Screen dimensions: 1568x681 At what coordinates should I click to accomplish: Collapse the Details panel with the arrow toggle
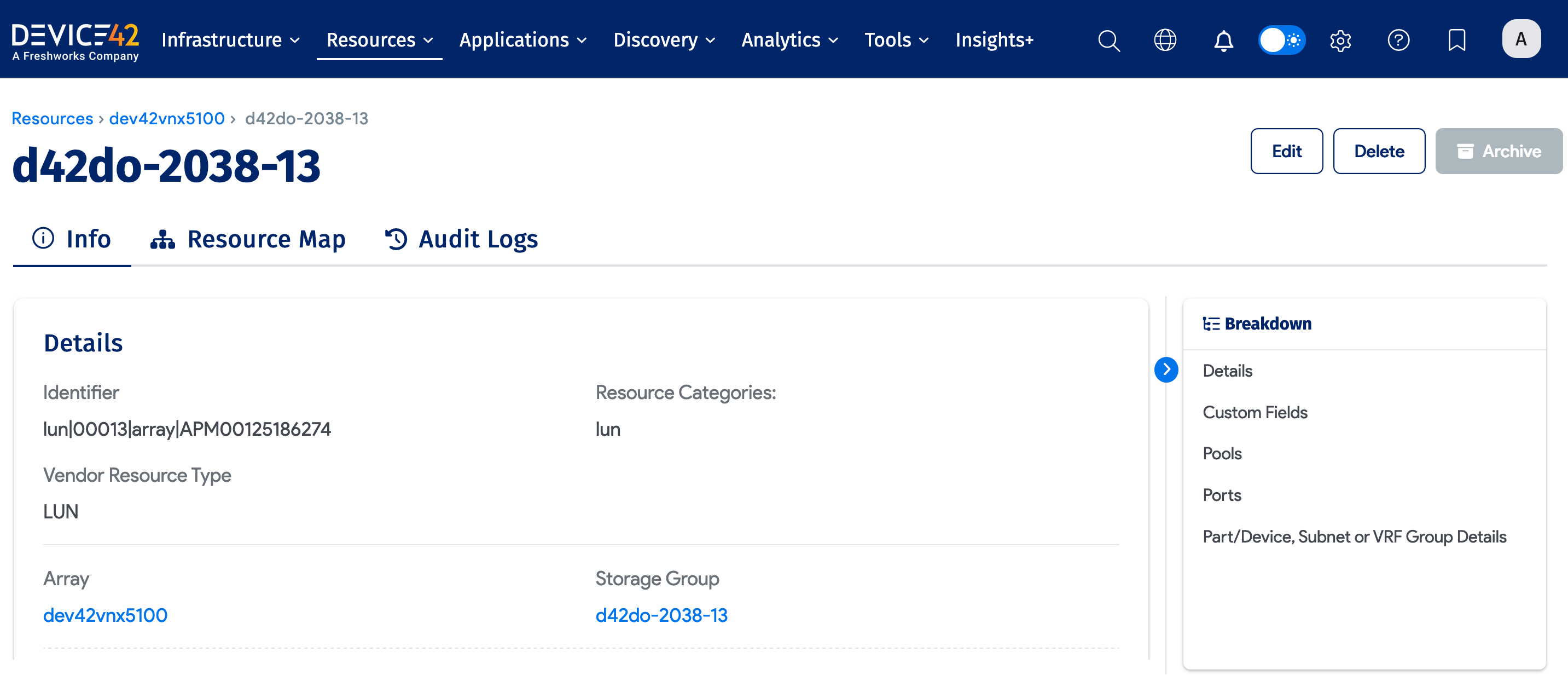click(1167, 368)
